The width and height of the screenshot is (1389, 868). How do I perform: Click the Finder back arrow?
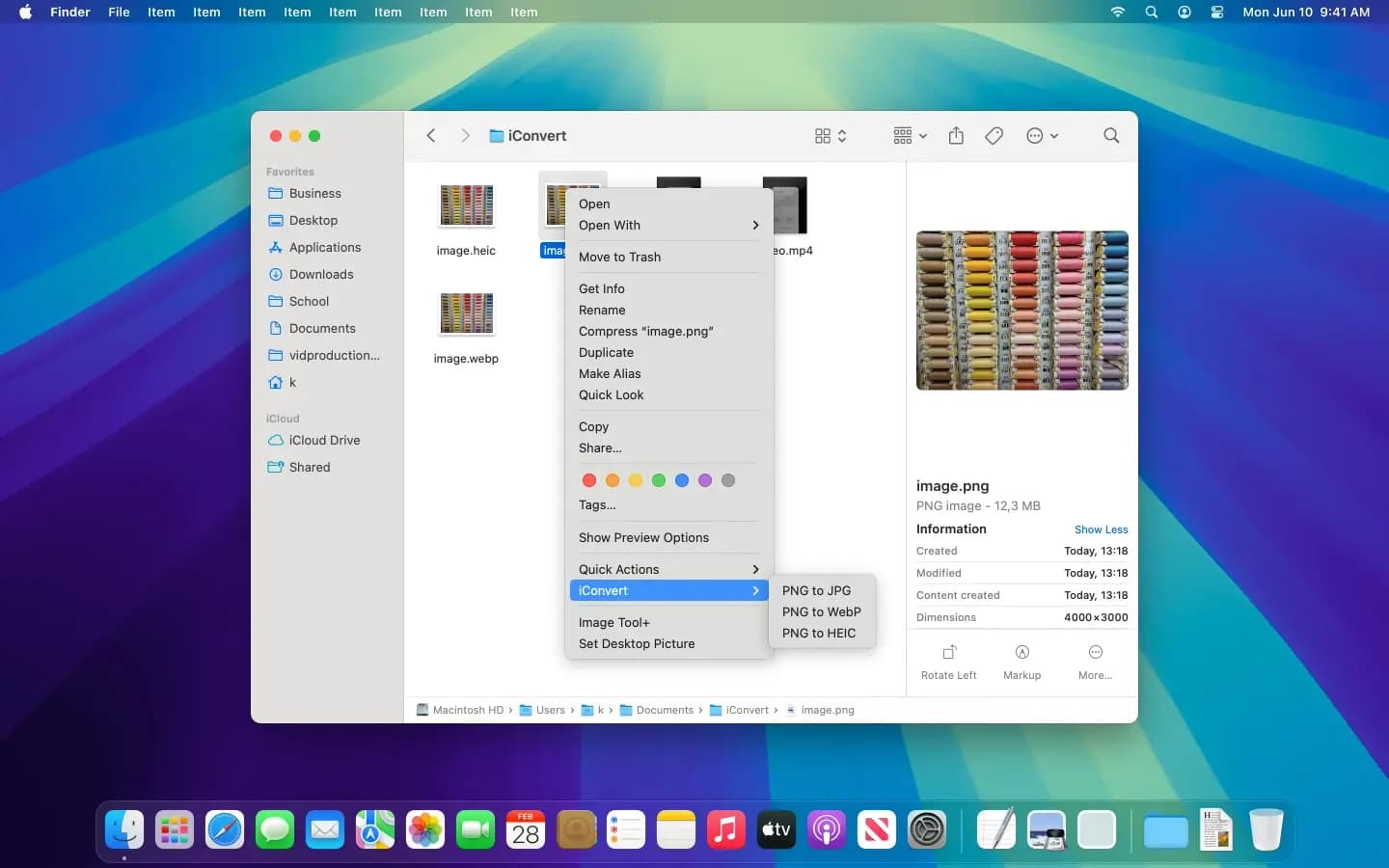pyautogui.click(x=431, y=136)
